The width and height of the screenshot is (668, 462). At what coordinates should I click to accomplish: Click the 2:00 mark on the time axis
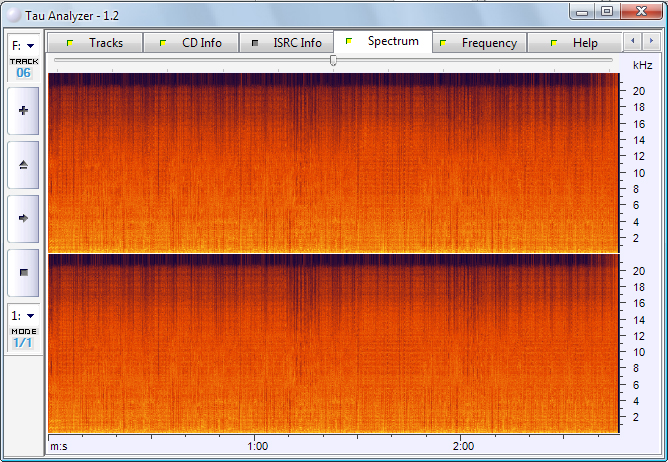[x=463, y=446]
